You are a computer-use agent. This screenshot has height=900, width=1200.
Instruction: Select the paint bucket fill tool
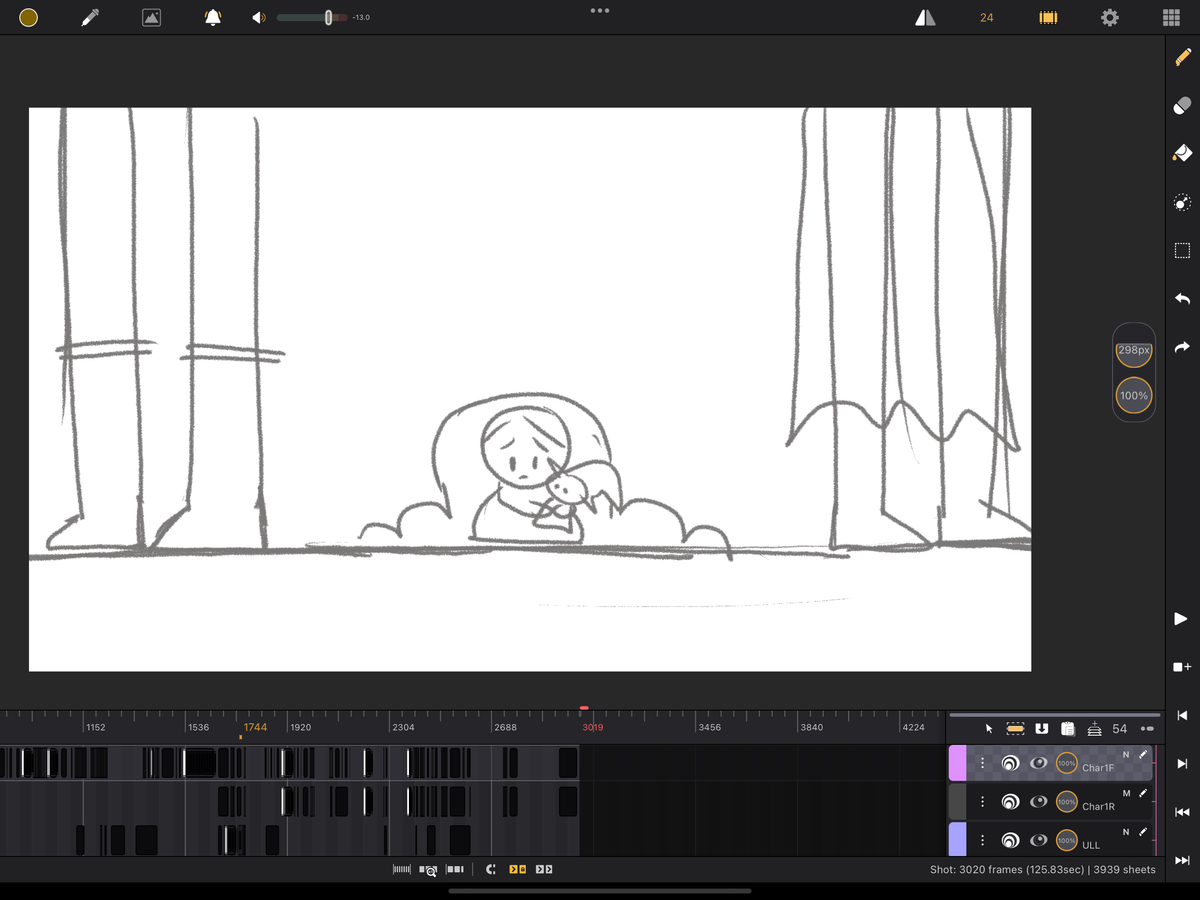click(1182, 153)
